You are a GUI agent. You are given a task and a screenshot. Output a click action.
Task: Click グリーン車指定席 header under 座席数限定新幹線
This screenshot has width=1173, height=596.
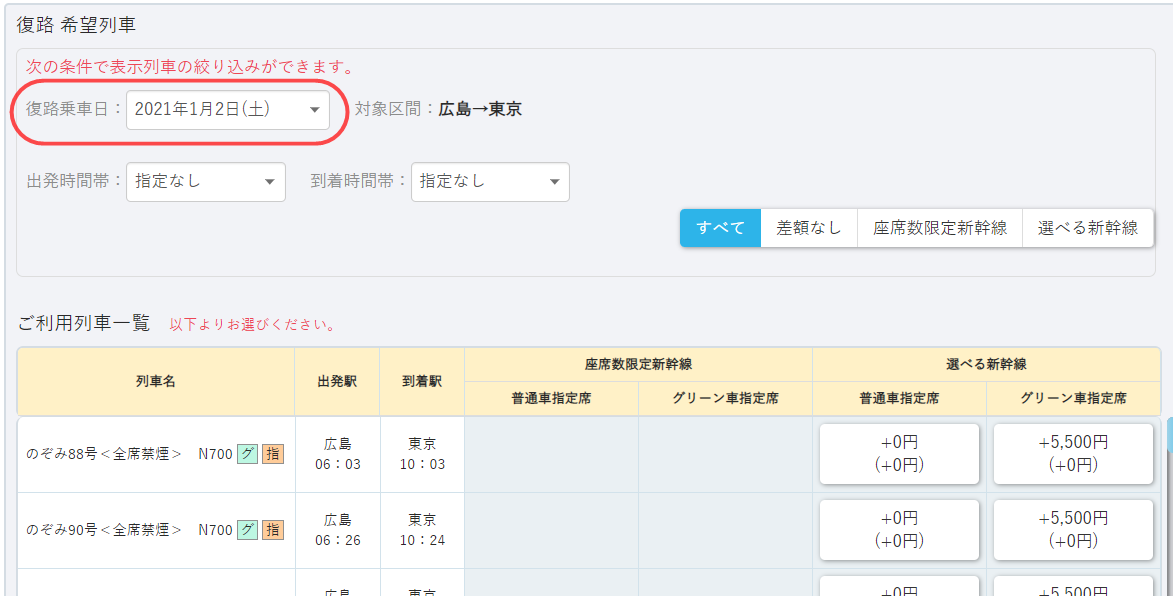click(x=726, y=399)
